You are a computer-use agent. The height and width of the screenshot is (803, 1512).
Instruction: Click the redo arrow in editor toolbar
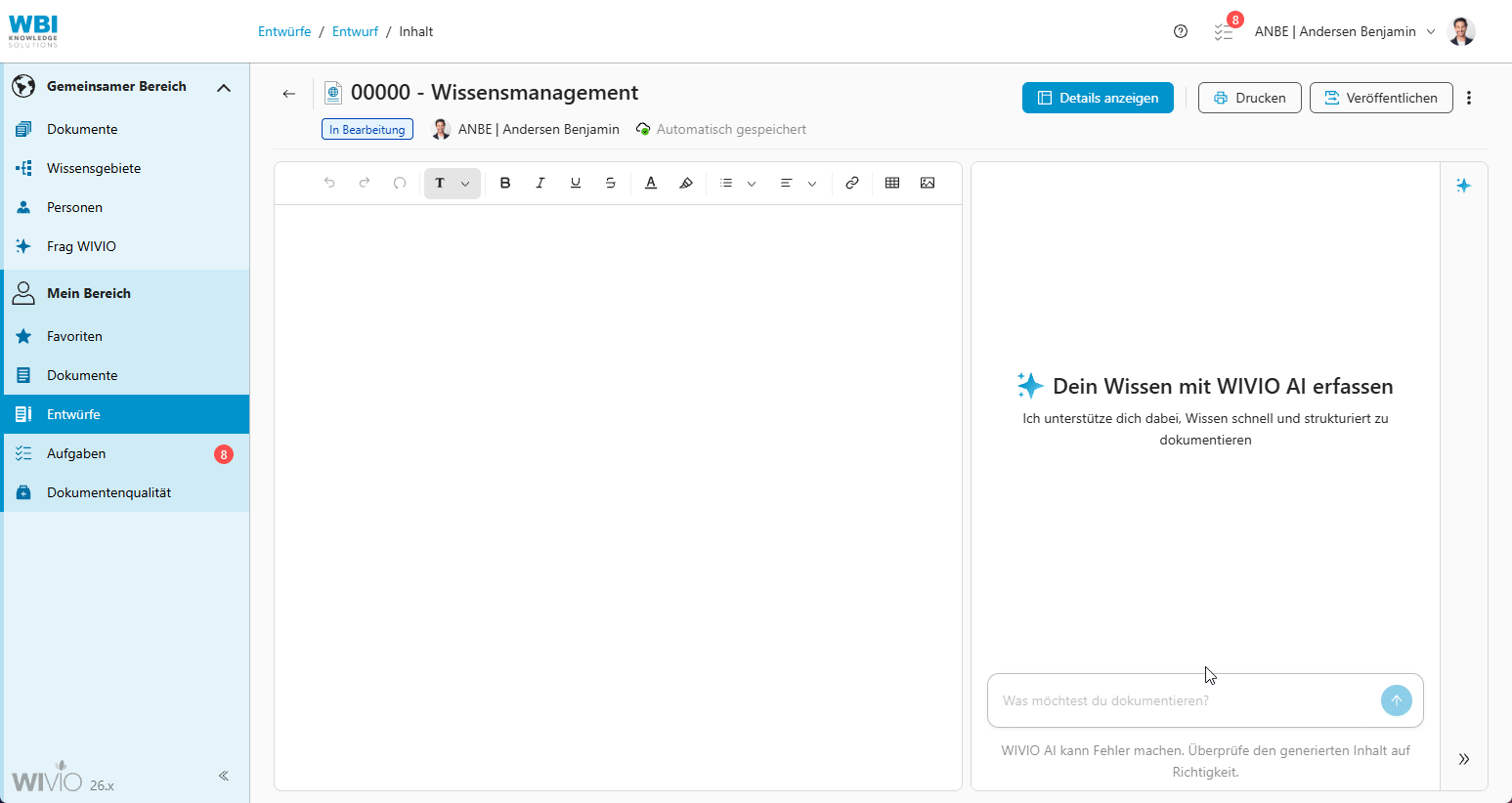(365, 183)
